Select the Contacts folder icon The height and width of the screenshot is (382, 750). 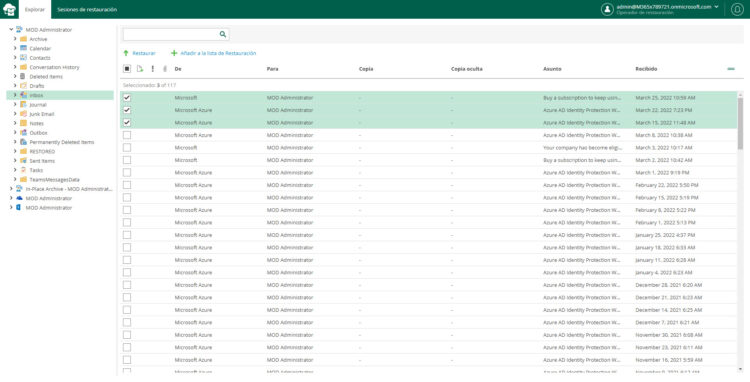click(23, 58)
